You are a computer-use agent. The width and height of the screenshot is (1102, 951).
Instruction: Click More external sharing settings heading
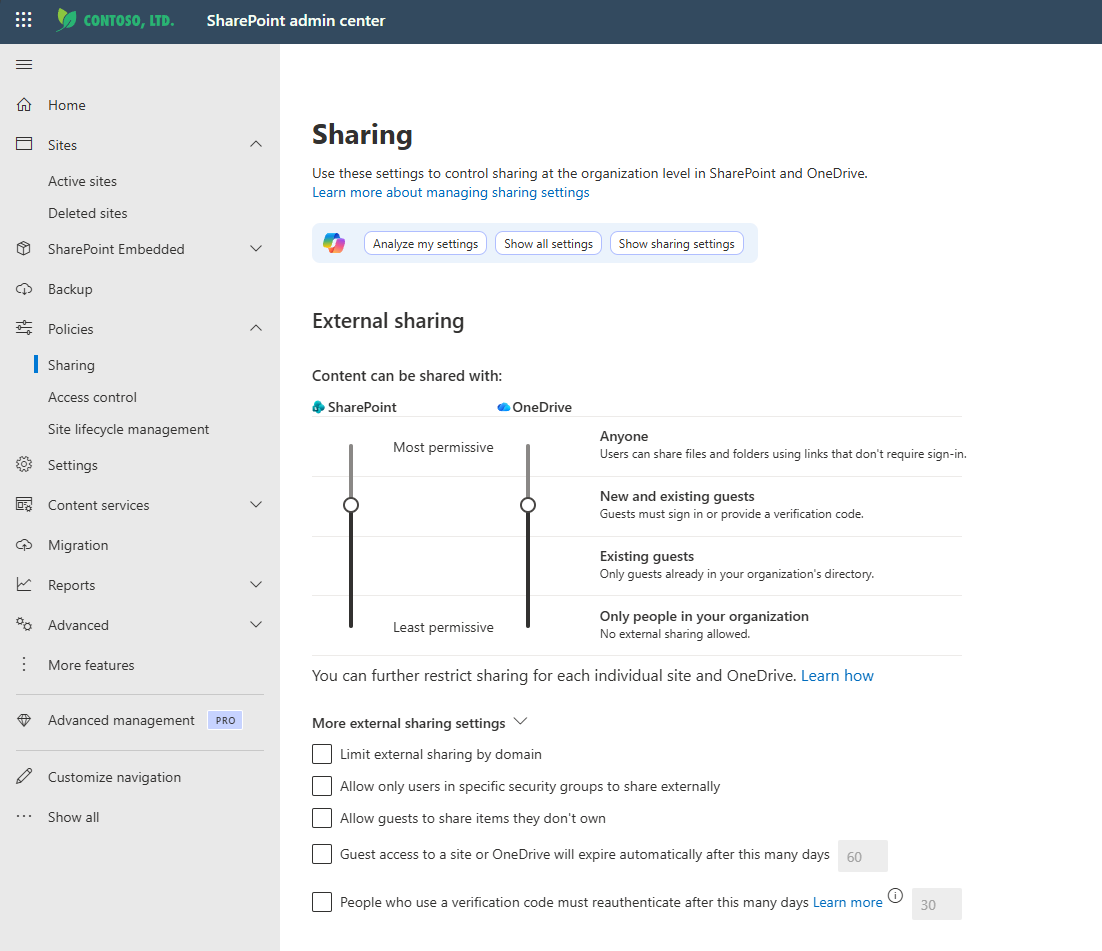tap(408, 723)
